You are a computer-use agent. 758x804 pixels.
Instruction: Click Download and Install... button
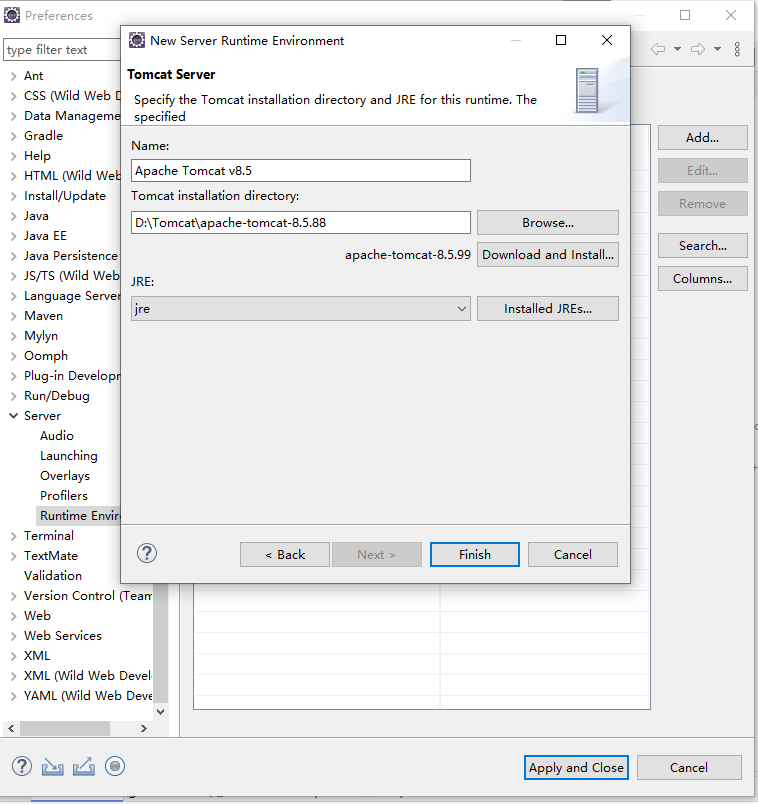pos(548,255)
